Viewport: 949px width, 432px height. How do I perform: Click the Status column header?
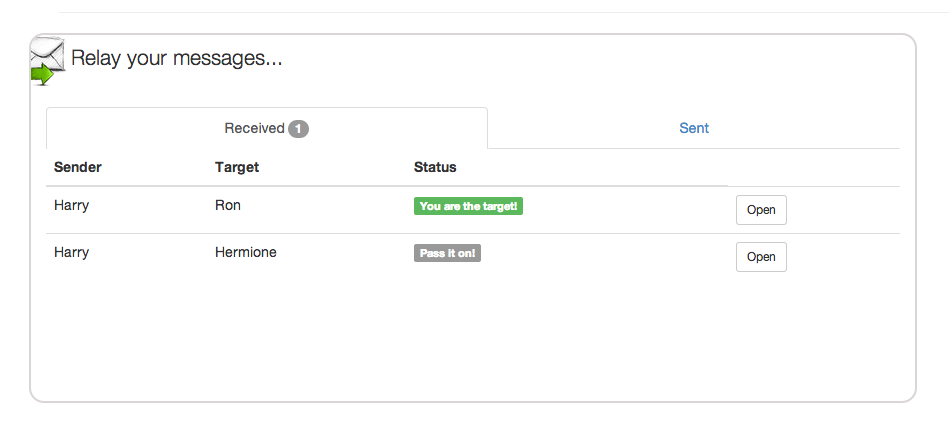435,167
